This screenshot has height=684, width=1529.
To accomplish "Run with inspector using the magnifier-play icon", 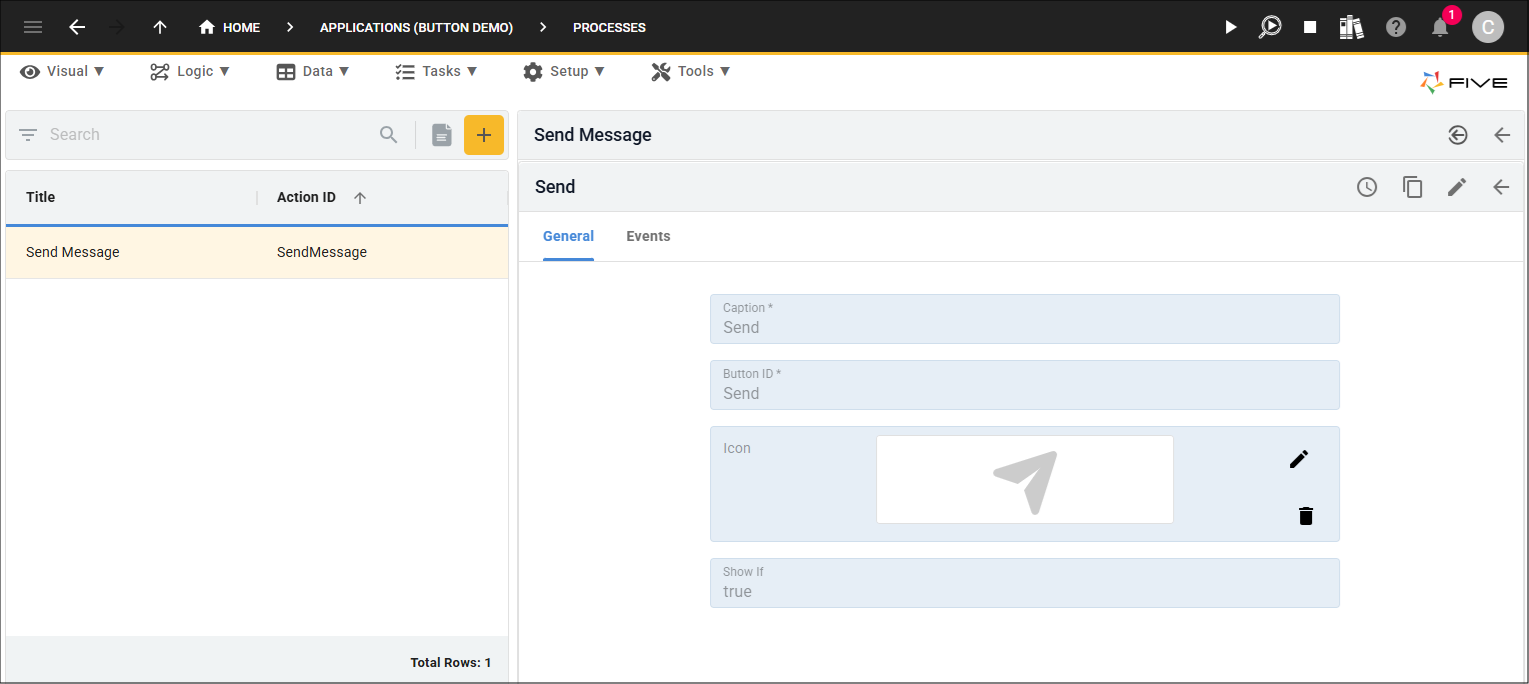I will [x=1270, y=27].
